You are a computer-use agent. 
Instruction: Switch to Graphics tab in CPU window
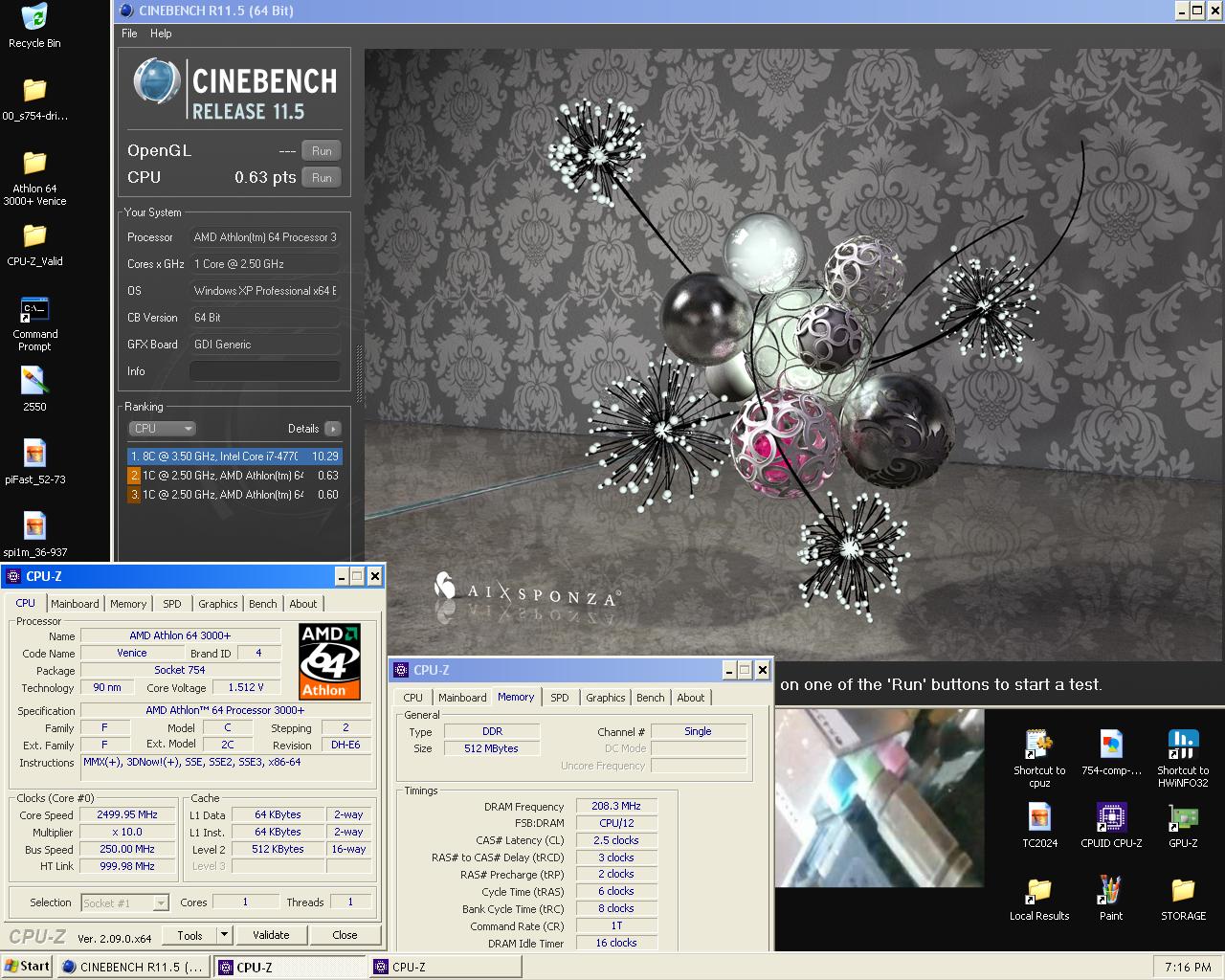coord(218,604)
